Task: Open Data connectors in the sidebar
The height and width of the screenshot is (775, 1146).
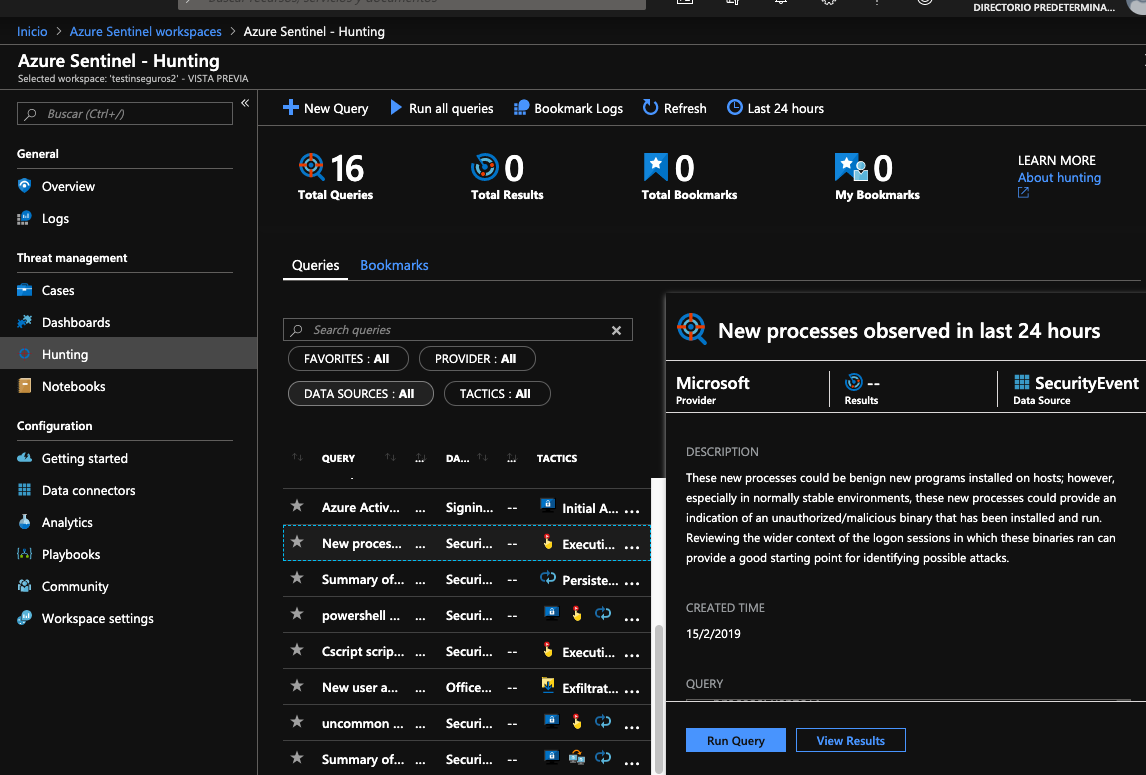Action: point(88,490)
